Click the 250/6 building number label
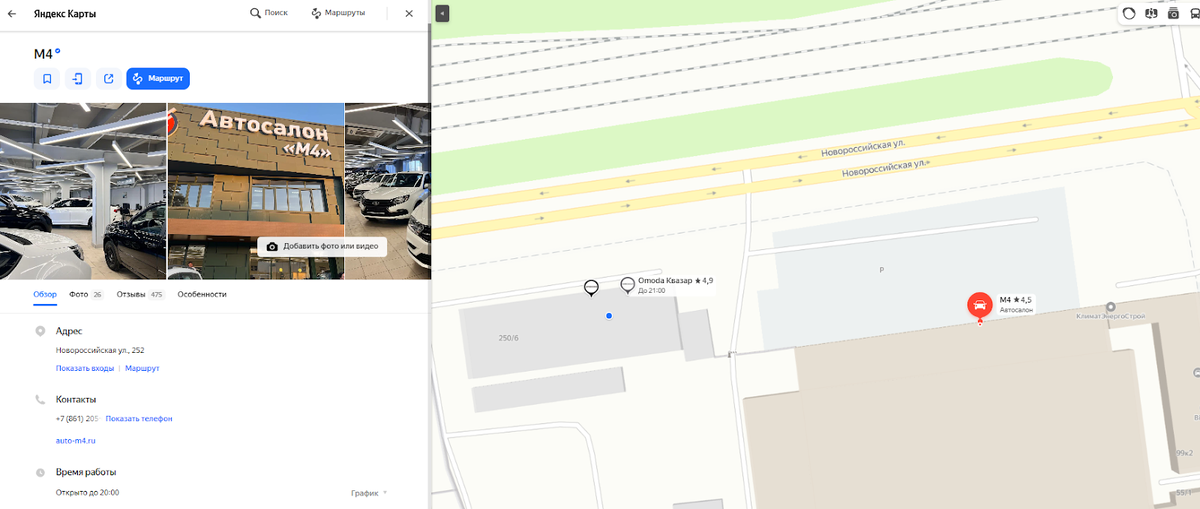Image resolution: width=1200 pixels, height=509 pixels. click(509, 338)
